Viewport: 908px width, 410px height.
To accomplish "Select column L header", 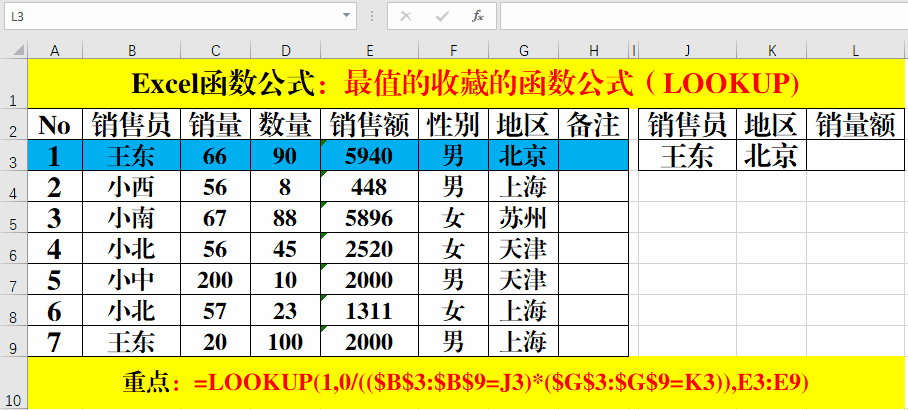I will (856, 51).
